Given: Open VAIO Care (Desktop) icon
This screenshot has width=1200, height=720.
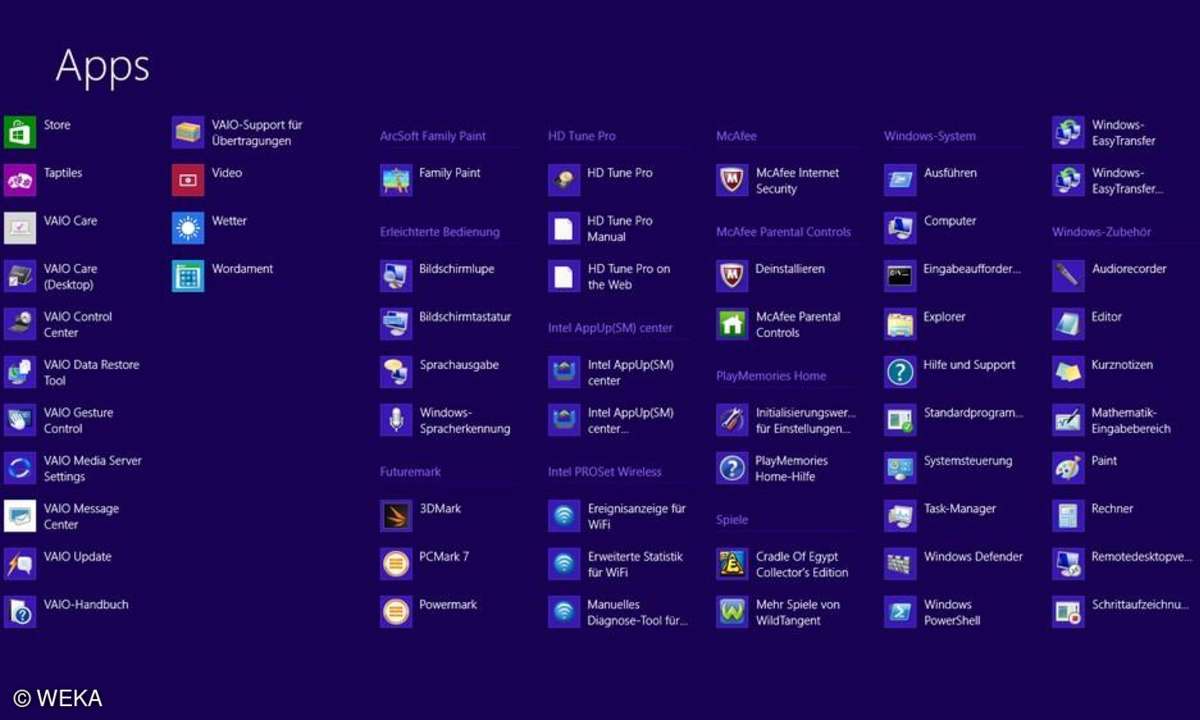Looking at the screenshot, I should 20,276.
